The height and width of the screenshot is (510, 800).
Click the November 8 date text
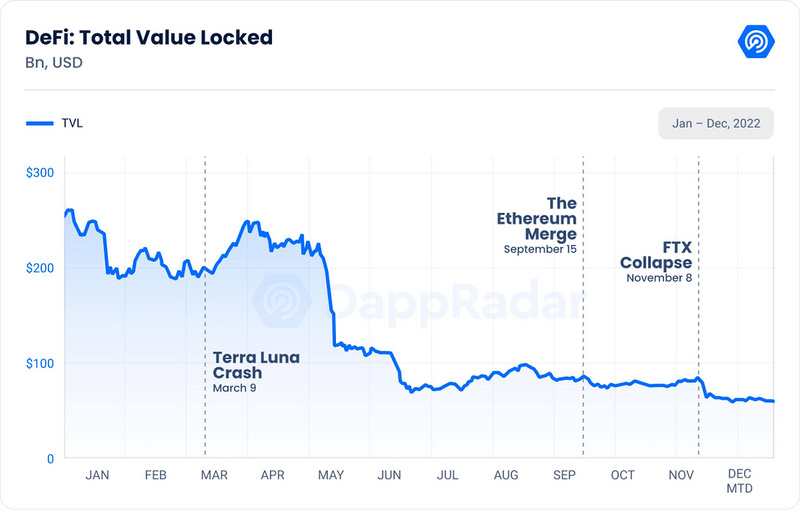point(659,278)
